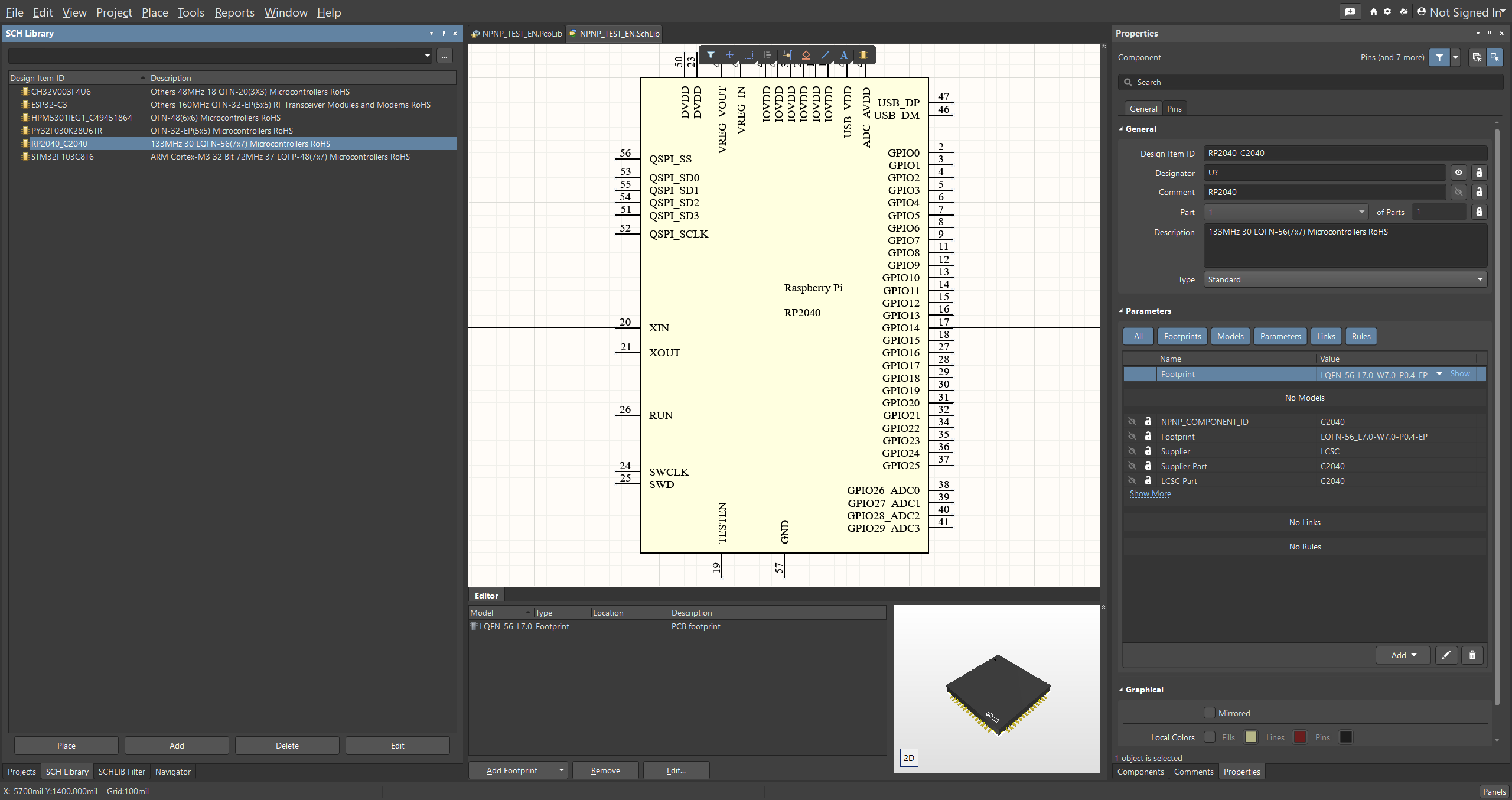Open the Add Footprint dropdown arrow

pos(562,770)
